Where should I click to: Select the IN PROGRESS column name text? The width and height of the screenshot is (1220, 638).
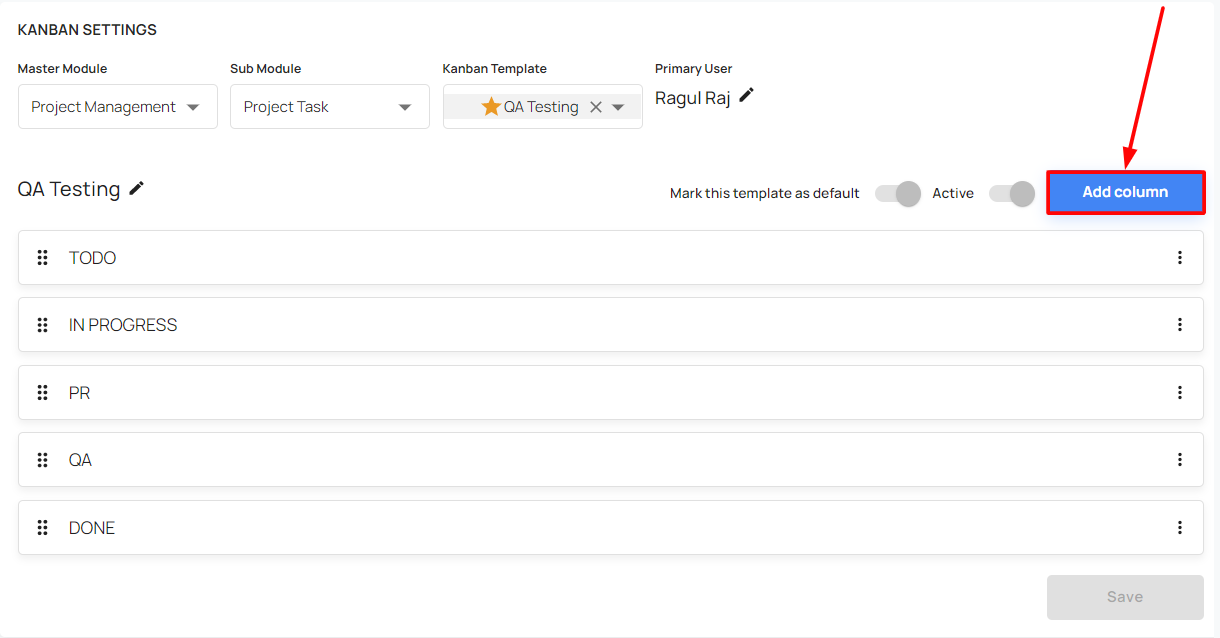pos(123,325)
